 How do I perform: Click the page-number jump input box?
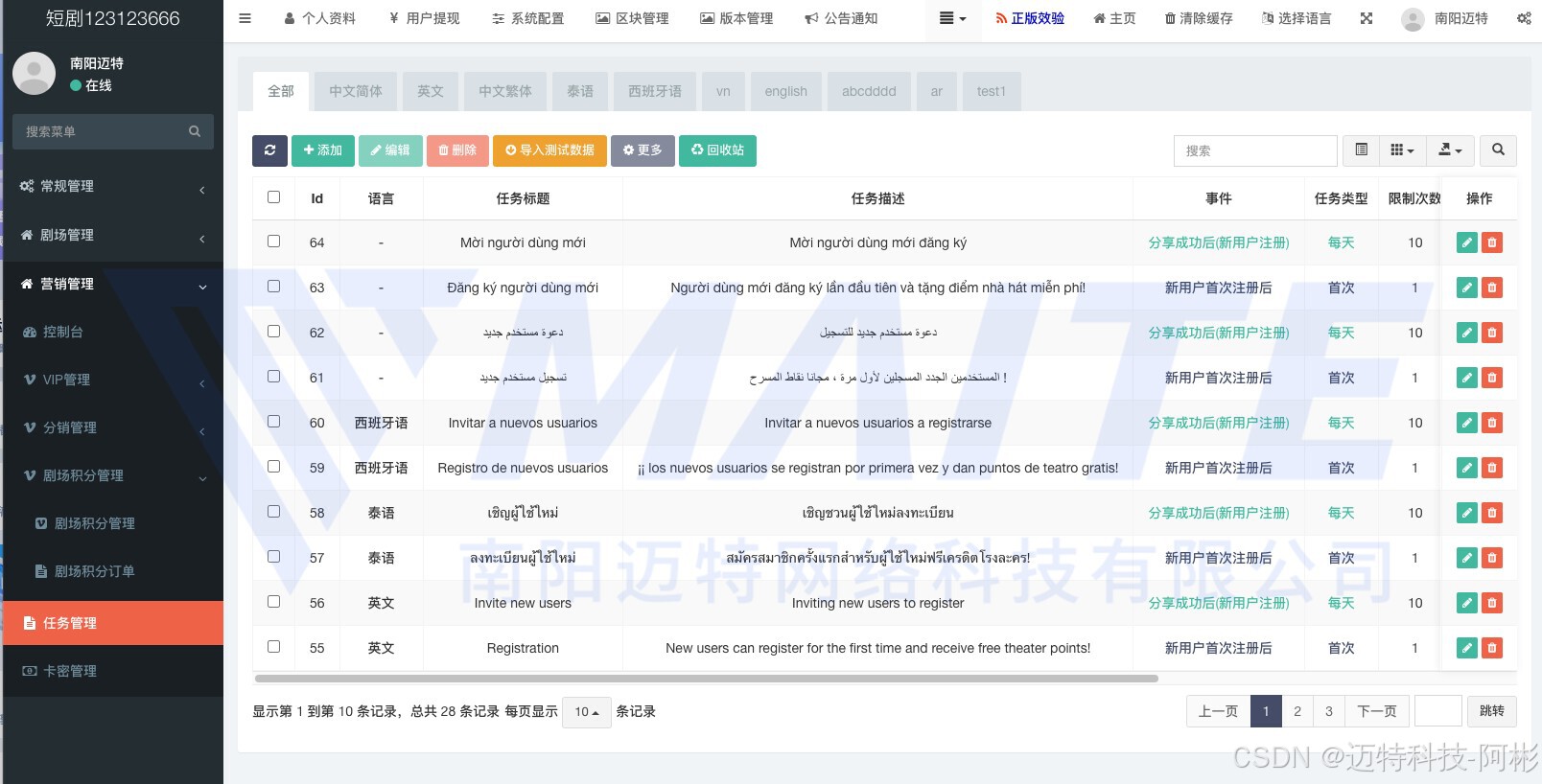[x=1437, y=711]
